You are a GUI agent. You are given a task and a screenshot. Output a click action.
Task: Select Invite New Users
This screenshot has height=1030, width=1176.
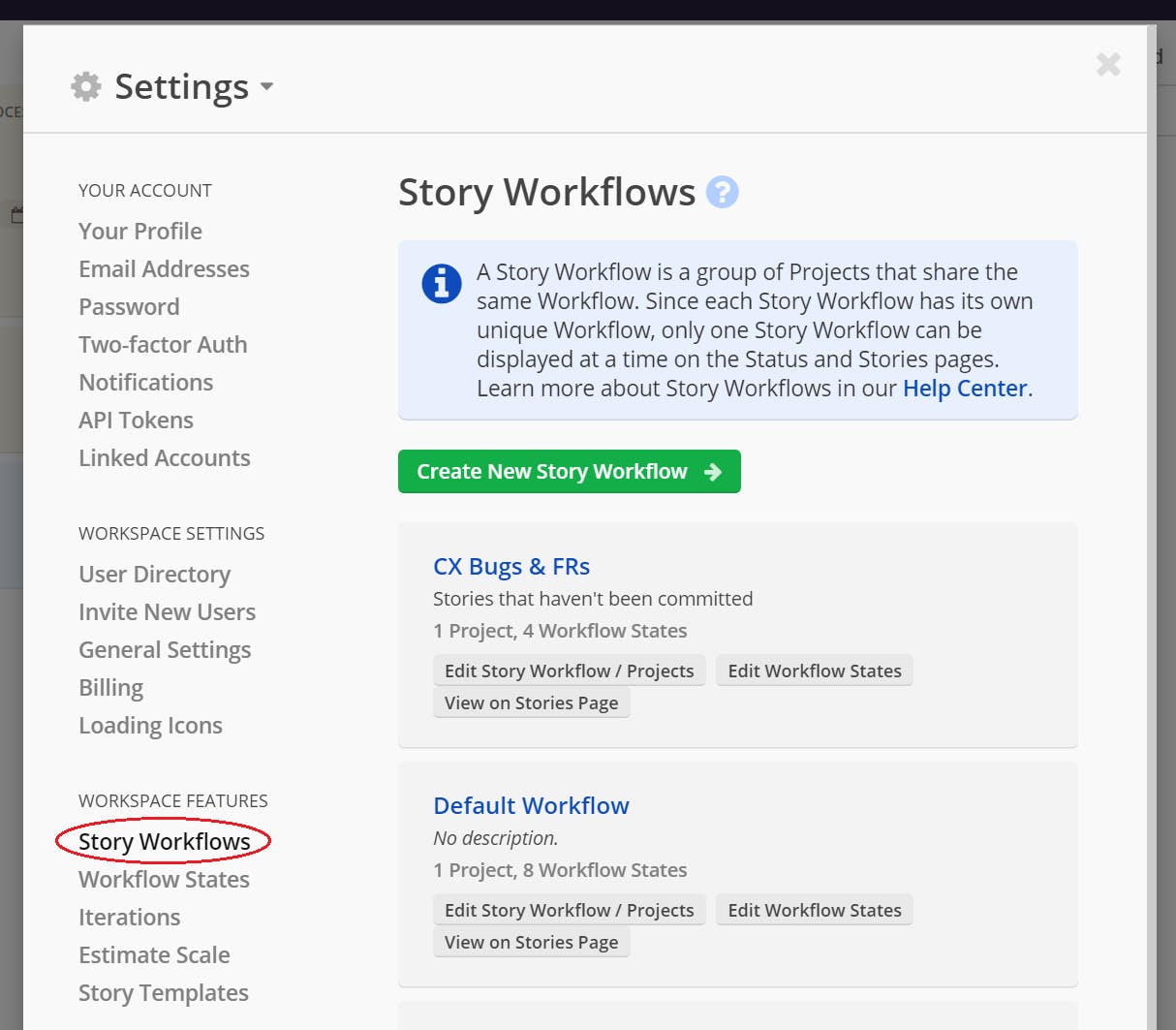pyautogui.click(x=167, y=611)
